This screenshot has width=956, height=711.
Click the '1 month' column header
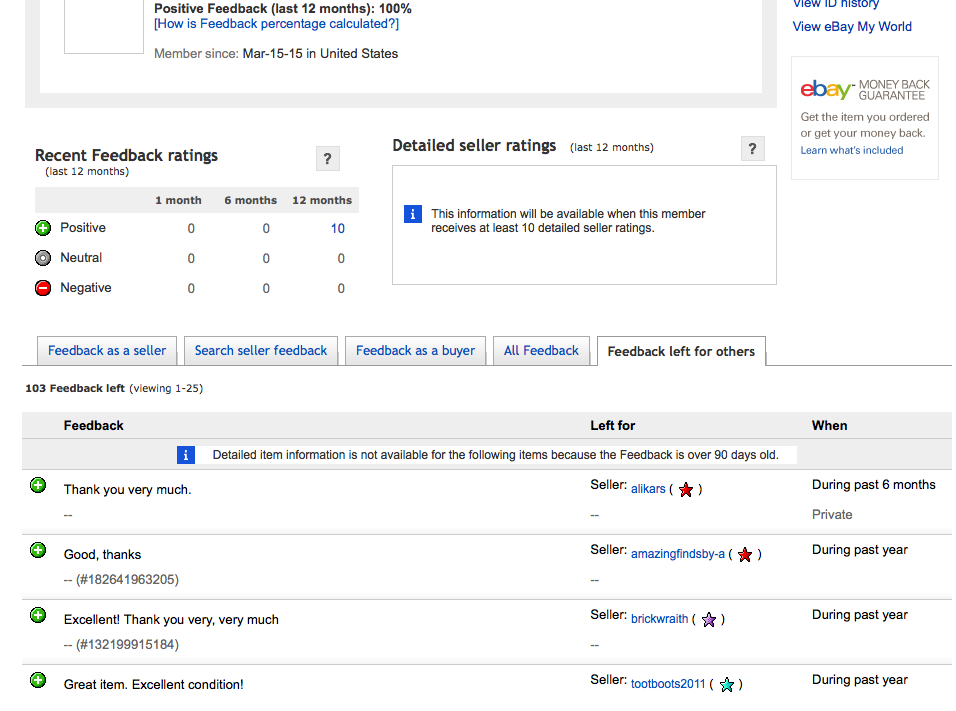(178, 201)
